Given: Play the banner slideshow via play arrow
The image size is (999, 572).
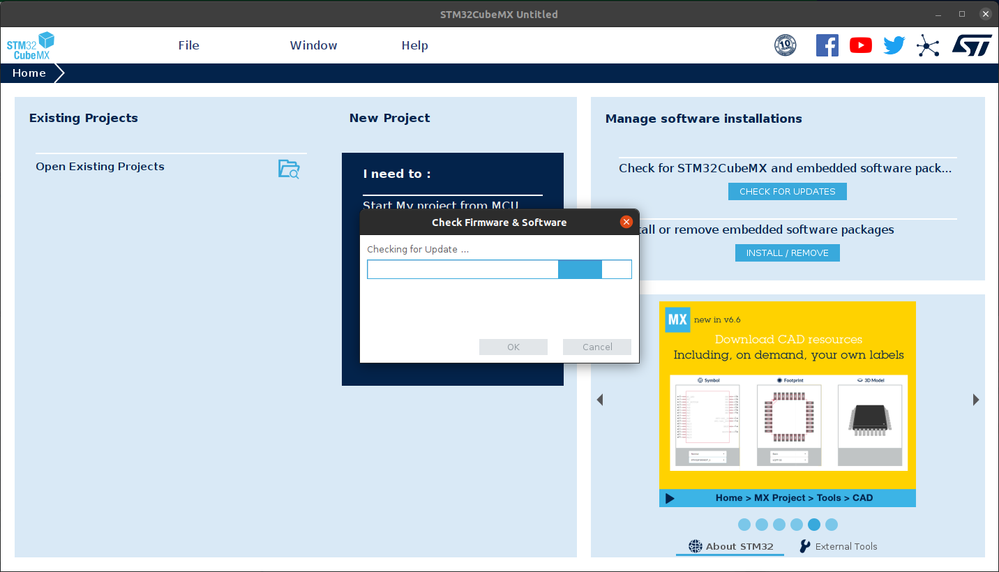Looking at the screenshot, I should point(670,498).
